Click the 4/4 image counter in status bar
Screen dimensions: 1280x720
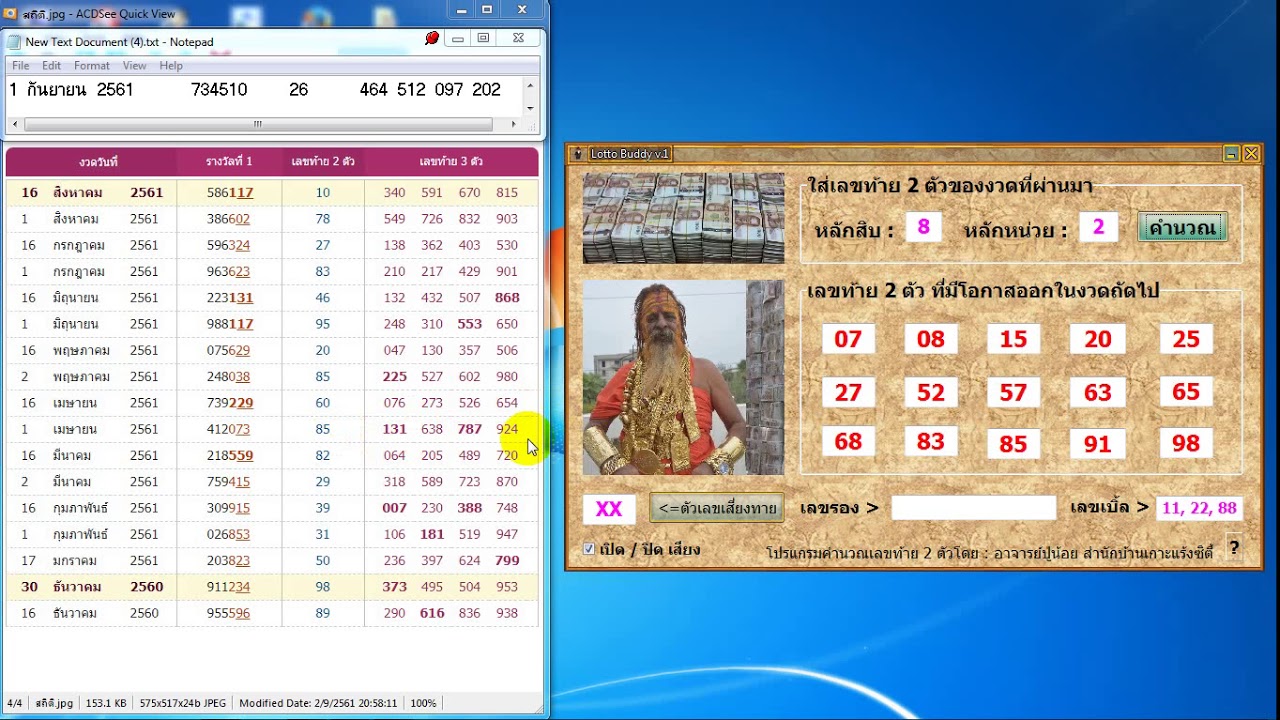pyautogui.click(x=15, y=703)
